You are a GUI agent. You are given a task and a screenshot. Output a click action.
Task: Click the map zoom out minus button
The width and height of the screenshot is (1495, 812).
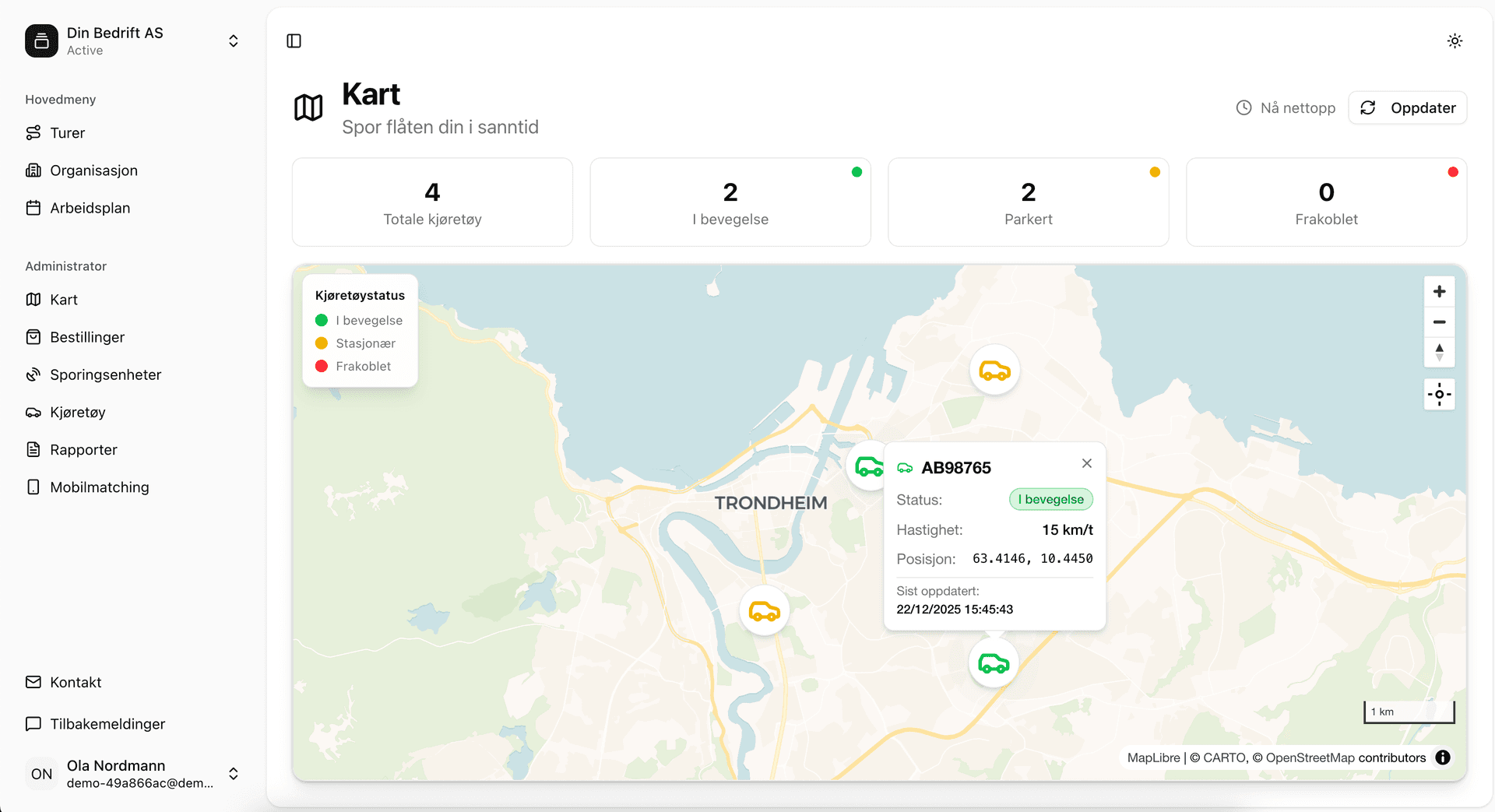[1439, 322]
